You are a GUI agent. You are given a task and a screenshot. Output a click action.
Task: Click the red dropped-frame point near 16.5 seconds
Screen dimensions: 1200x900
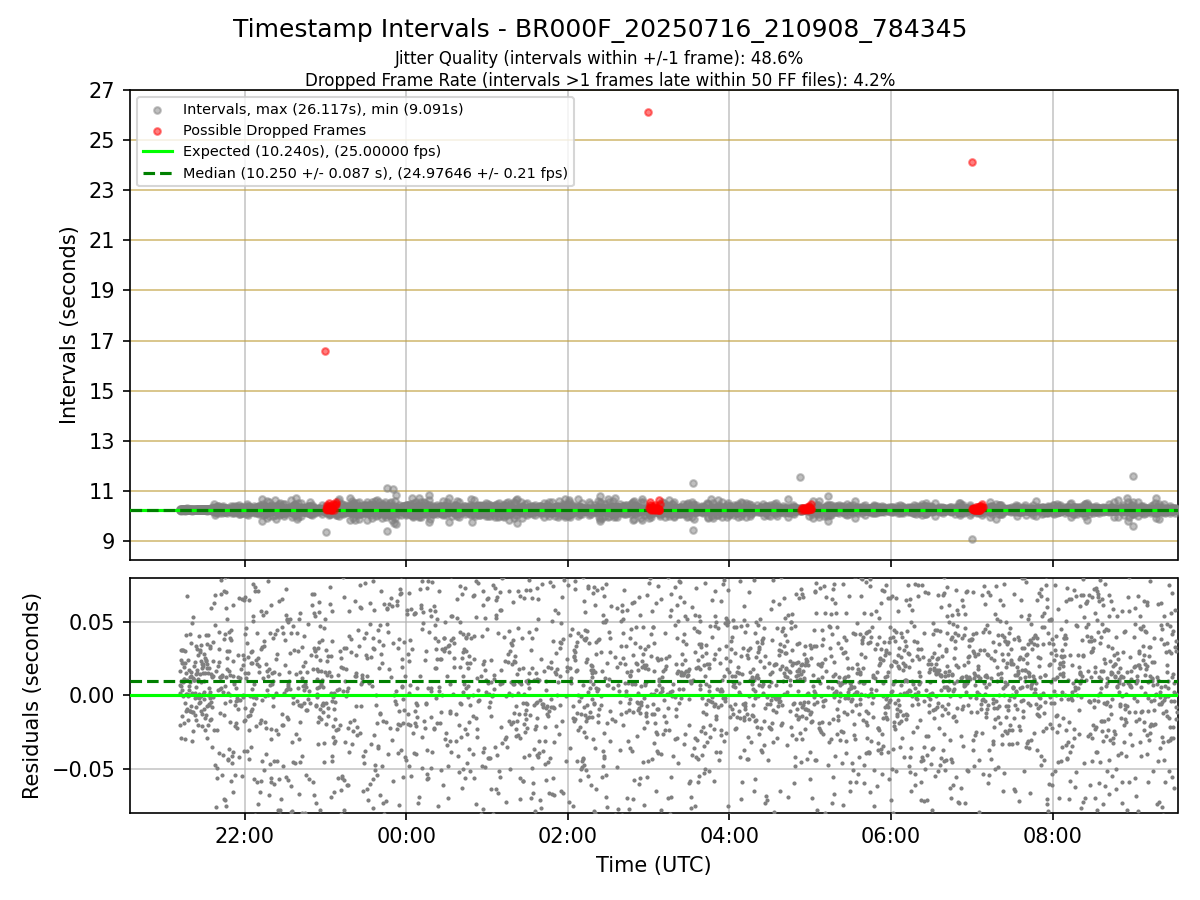(x=325, y=351)
